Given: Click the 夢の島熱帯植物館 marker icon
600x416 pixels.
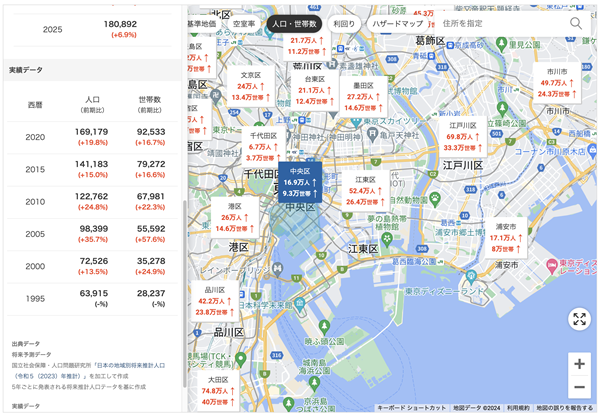Looking at the screenshot, I should [x=387, y=239].
